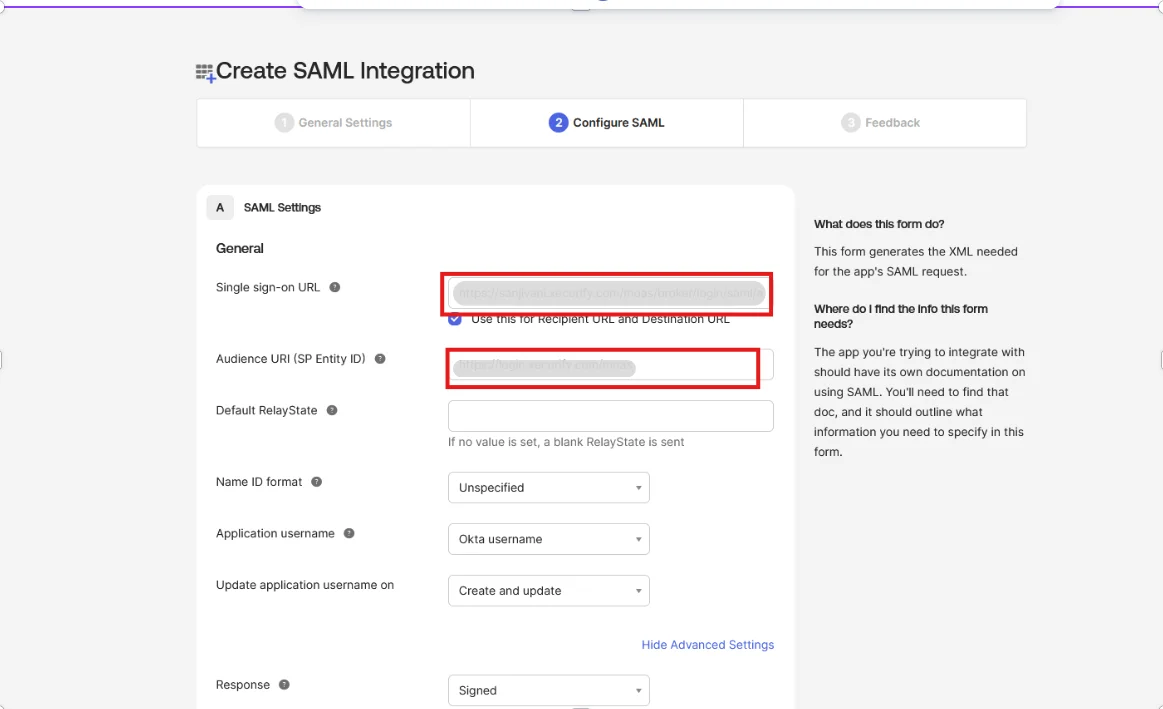Open the Application username help tooltip

[x=347, y=533]
